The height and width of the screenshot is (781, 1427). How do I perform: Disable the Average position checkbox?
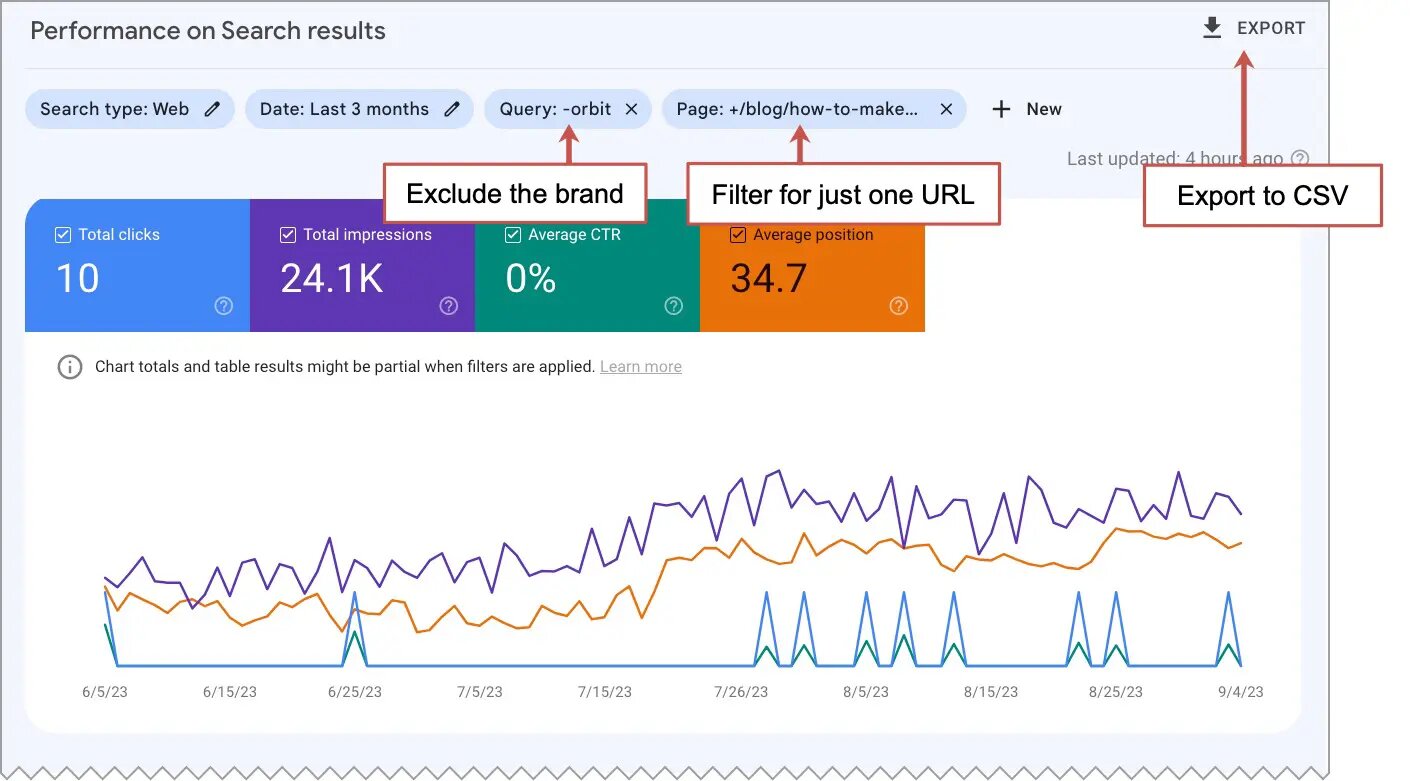[x=737, y=234]
